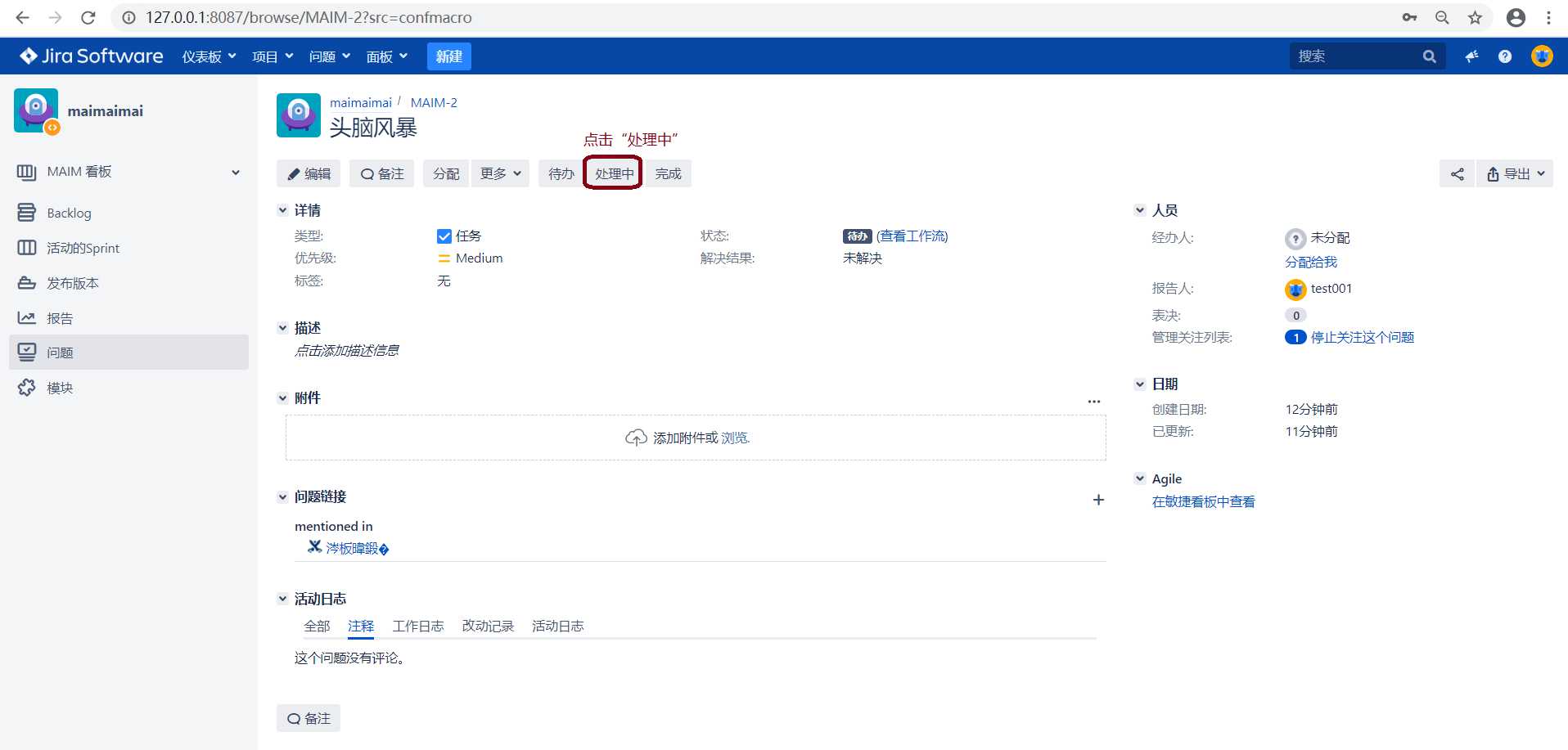Expand the MAIM 看板 board switcher

(x=236, y=172)
